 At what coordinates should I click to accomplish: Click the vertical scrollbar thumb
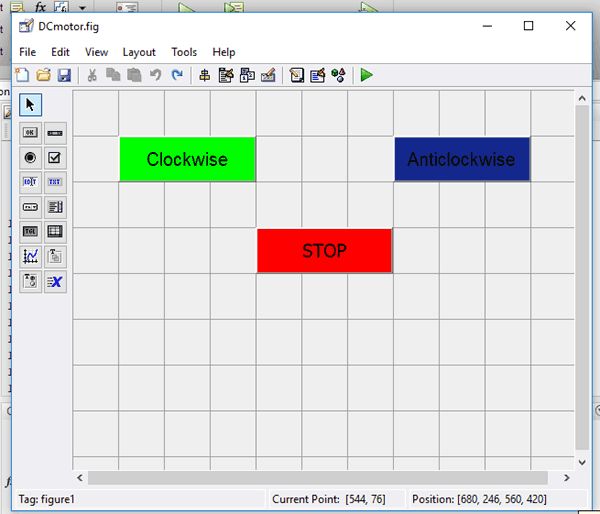pyautogui.click(x=582, y=278)
